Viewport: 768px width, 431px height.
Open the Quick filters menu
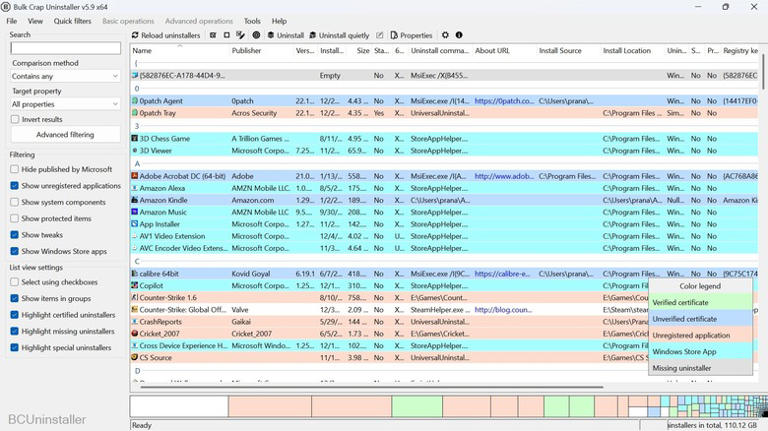pos(72,21)
